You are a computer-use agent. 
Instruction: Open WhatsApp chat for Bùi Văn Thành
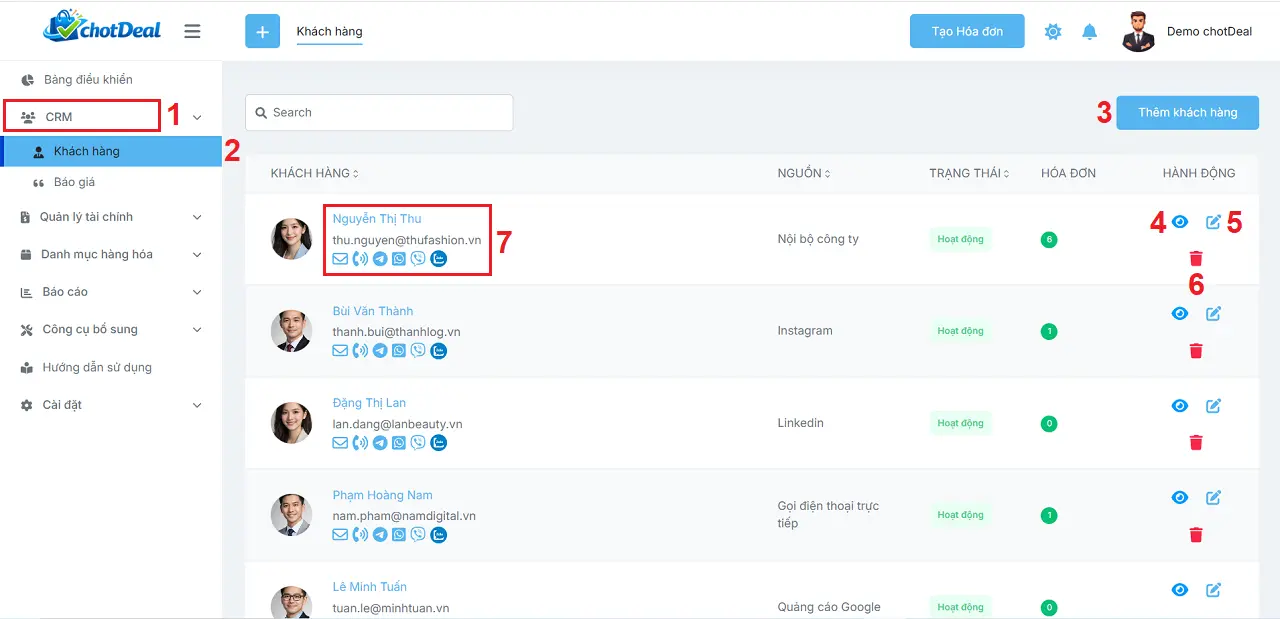399,351
